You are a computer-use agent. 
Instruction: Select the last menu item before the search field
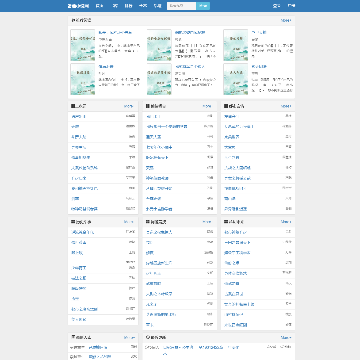pos(157,6)
